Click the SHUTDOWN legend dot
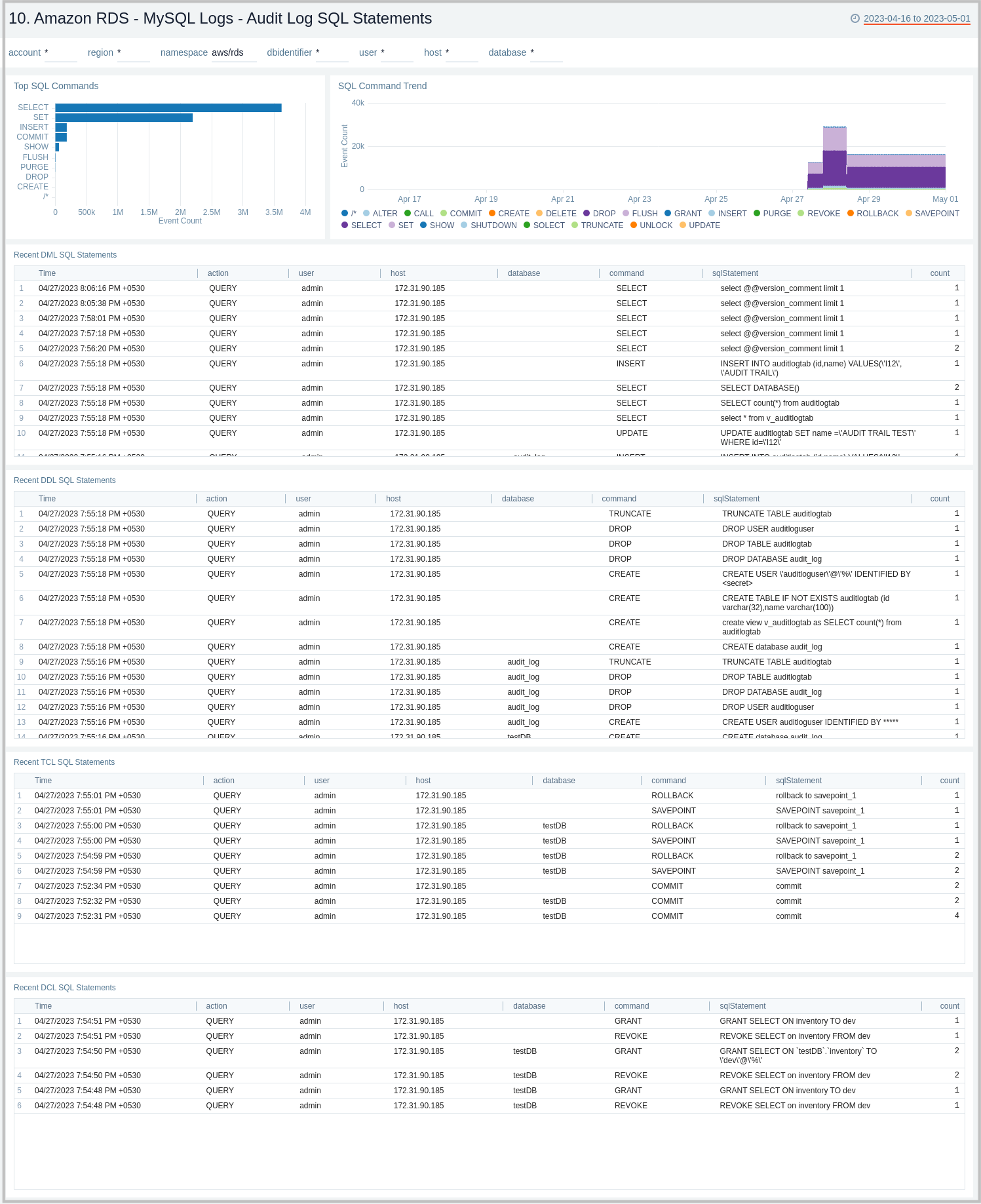Screen dimensions: 981x1204 click(x=464, y=225)
